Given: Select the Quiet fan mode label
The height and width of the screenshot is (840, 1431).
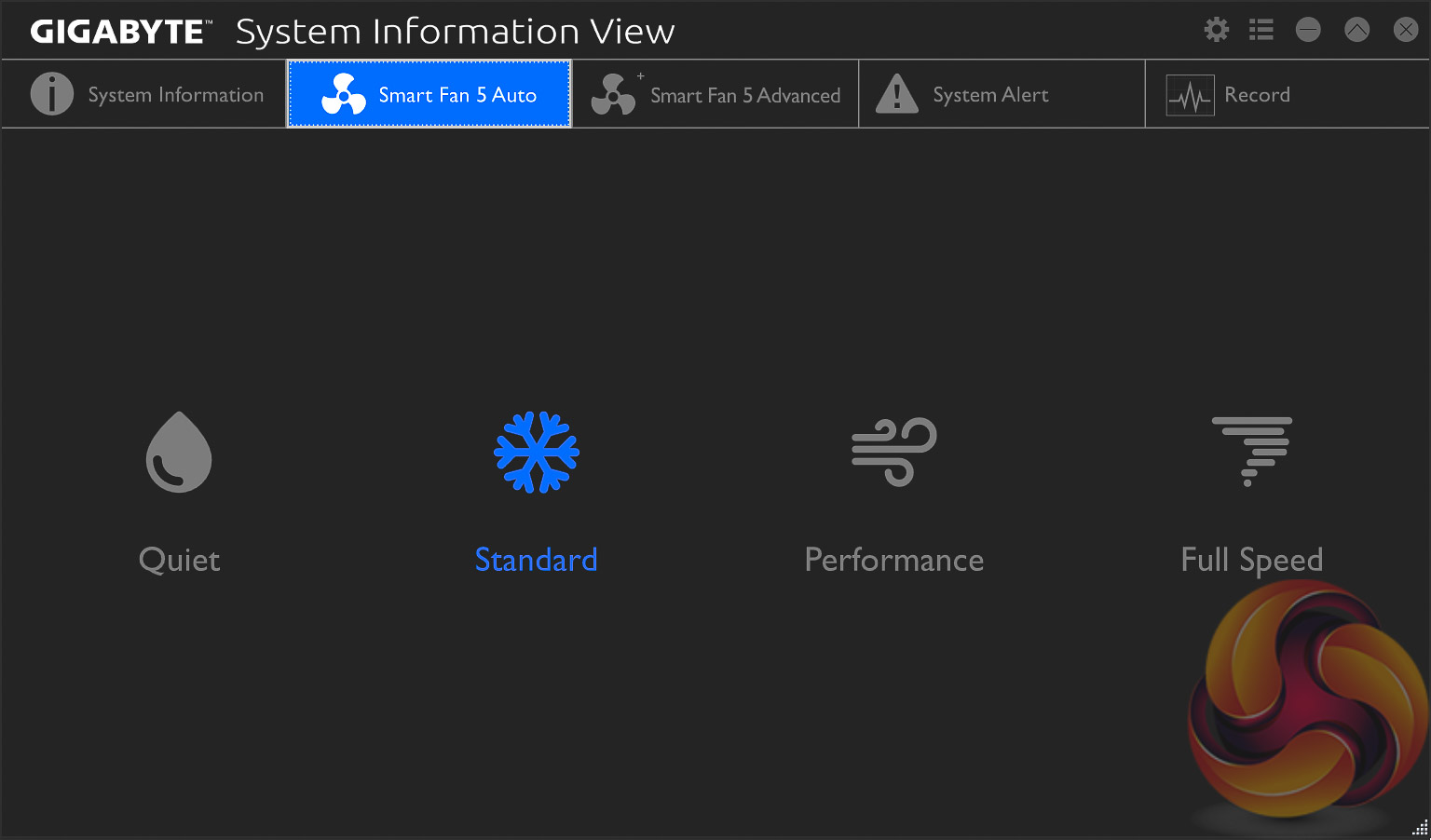Looking at the screenshot, I should tap(180, 560).
